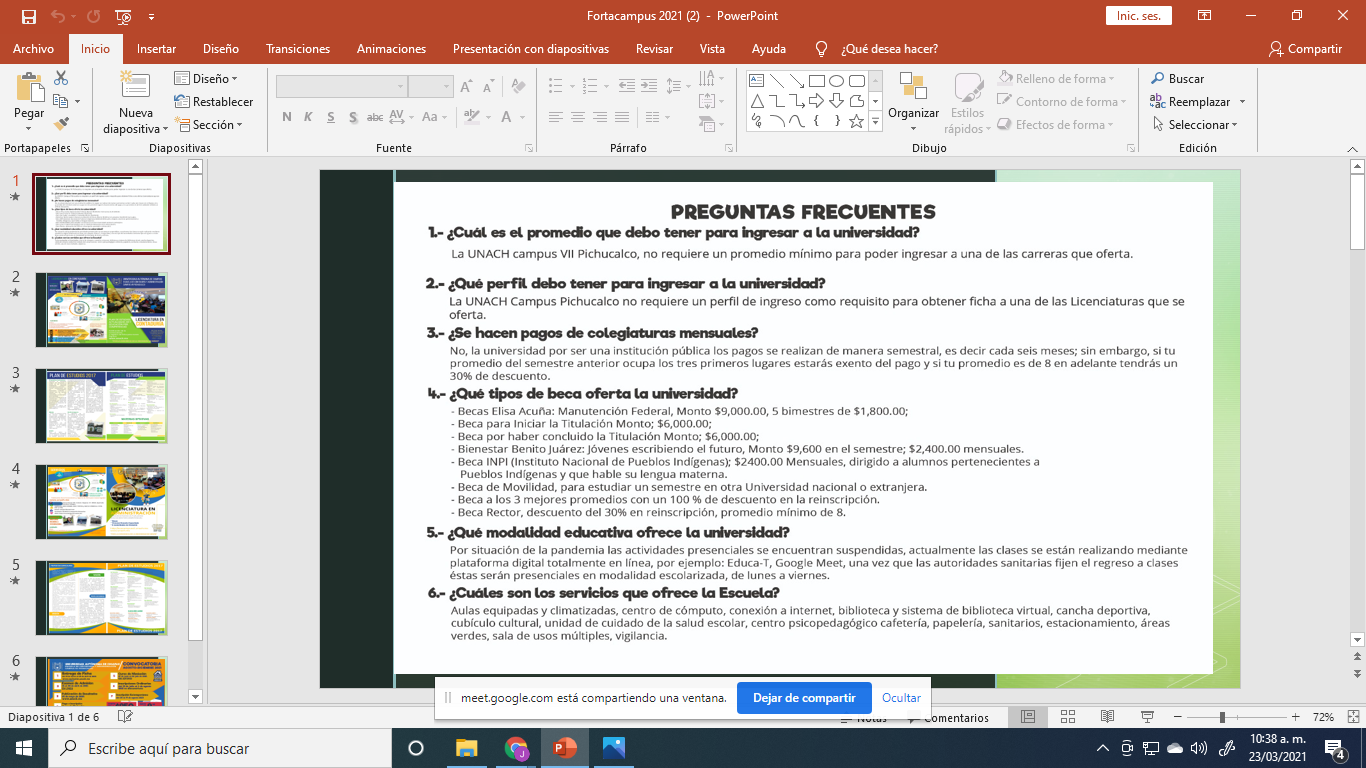The height and width of the screenshot is (768, 1366).
Task: Select the down block arrow shape
Action: (x=837, y=101)
